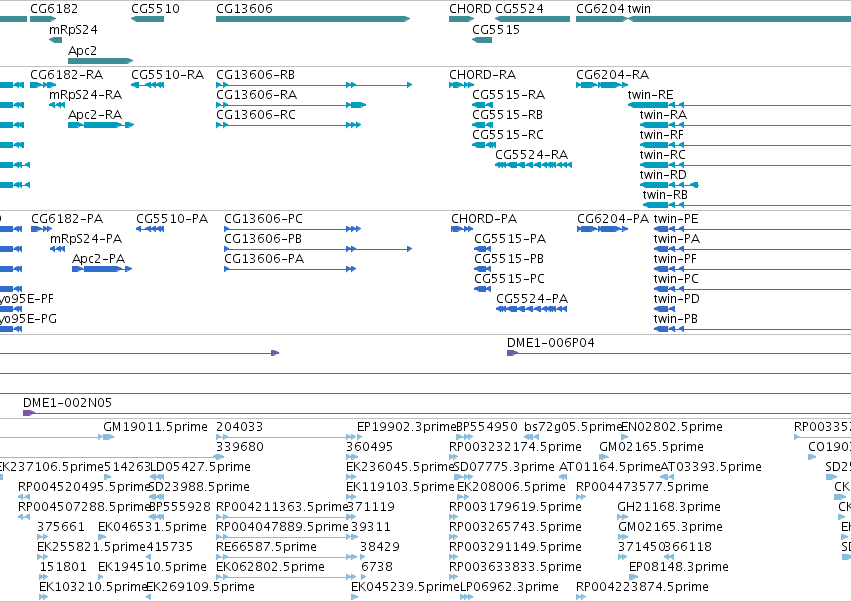Select EST EK269109.5prime
This screenshot has width=851, height=602.
point(200,587)
